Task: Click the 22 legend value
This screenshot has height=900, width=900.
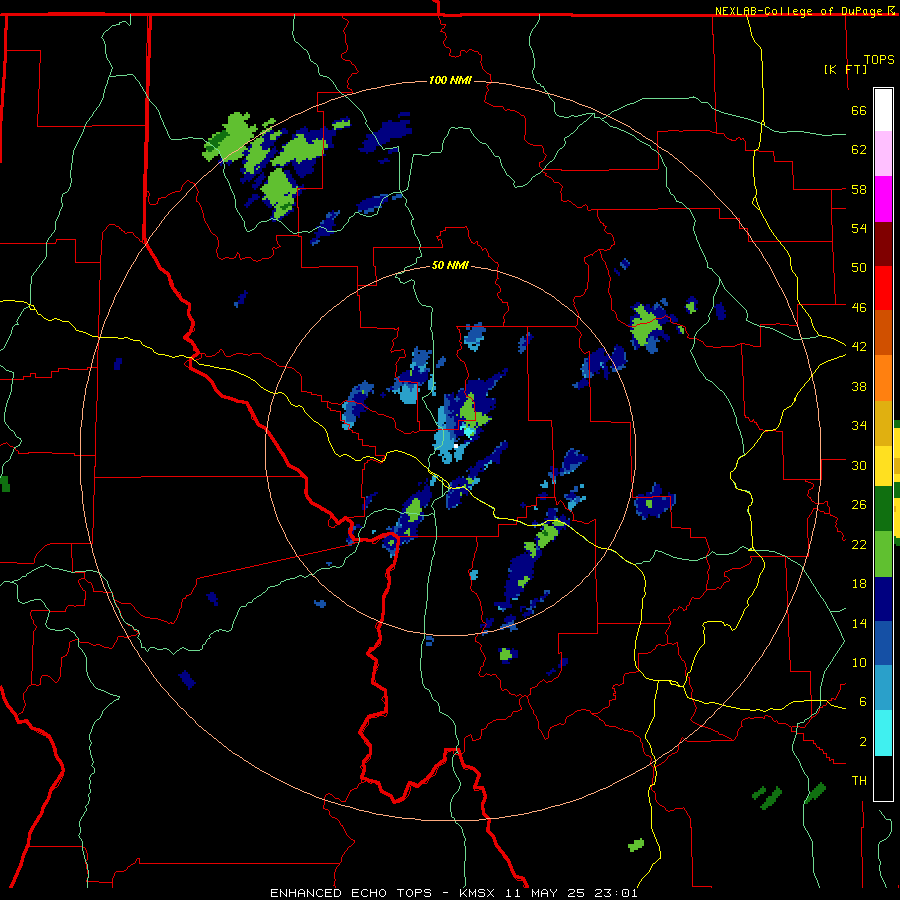Action: click(859, 544)
